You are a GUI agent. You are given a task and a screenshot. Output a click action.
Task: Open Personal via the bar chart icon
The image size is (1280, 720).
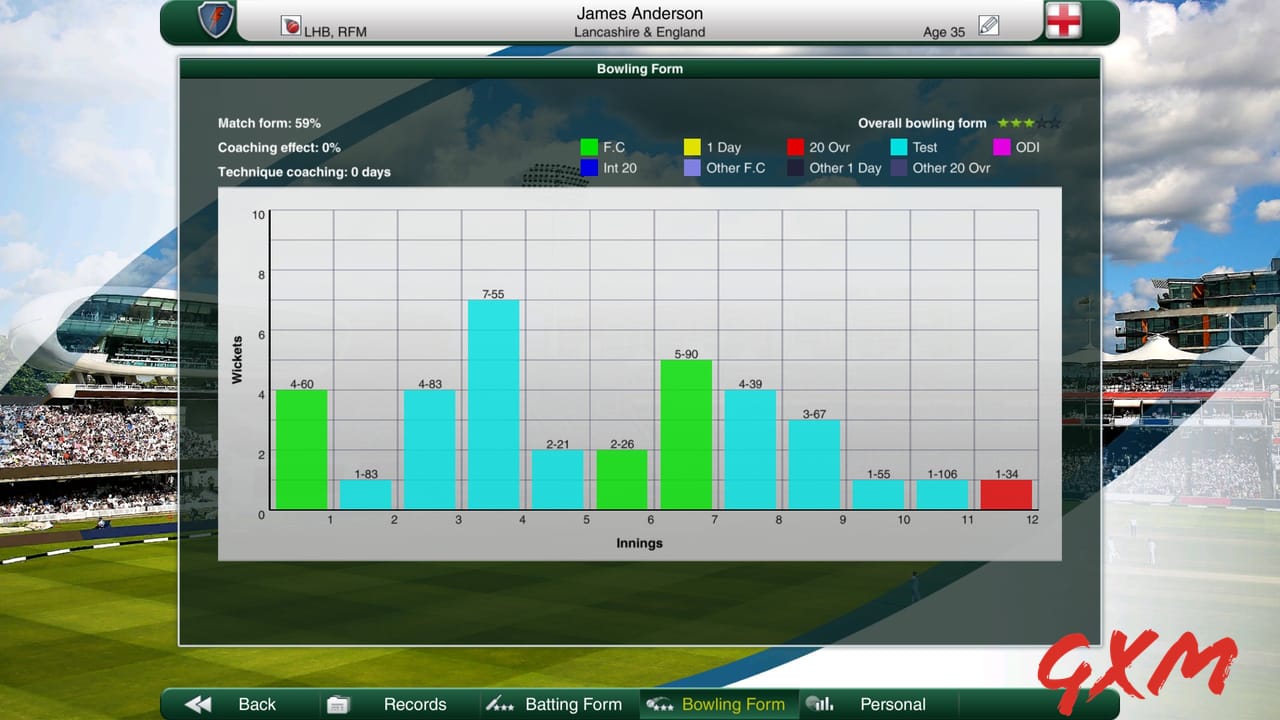820,704
